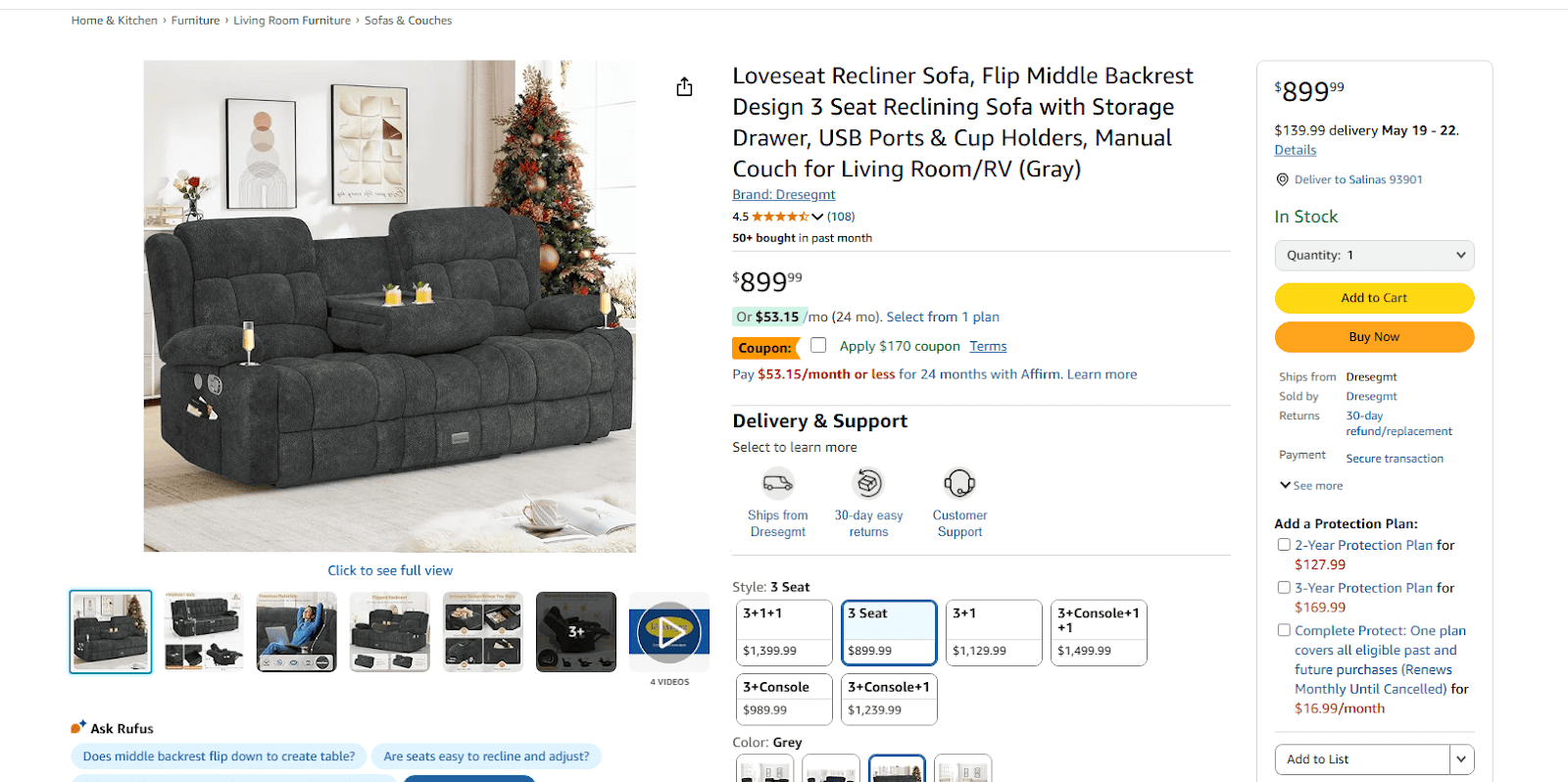Open the Brand: Dresegmt link
The height and width of the screenshot is (782, 1568).
pos(783,195)
